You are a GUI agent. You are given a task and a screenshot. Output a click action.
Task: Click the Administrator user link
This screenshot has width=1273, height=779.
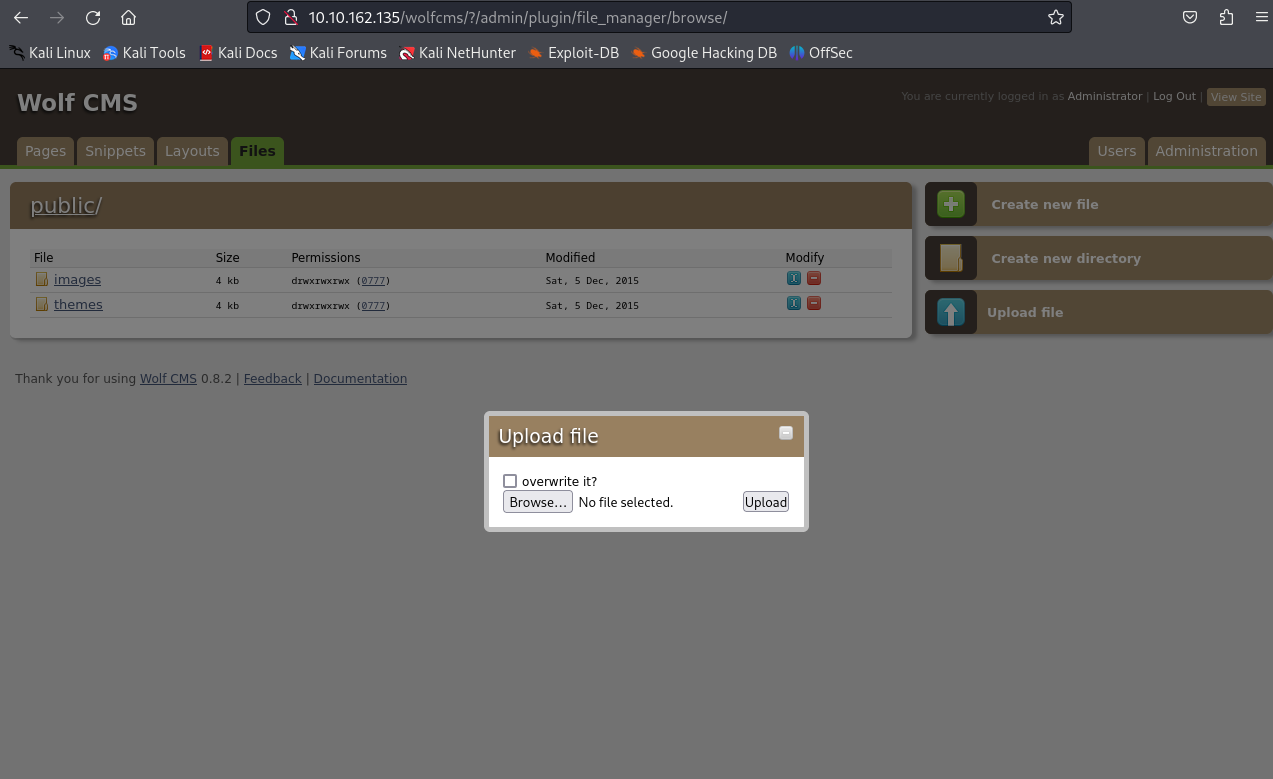[1105, 96]
